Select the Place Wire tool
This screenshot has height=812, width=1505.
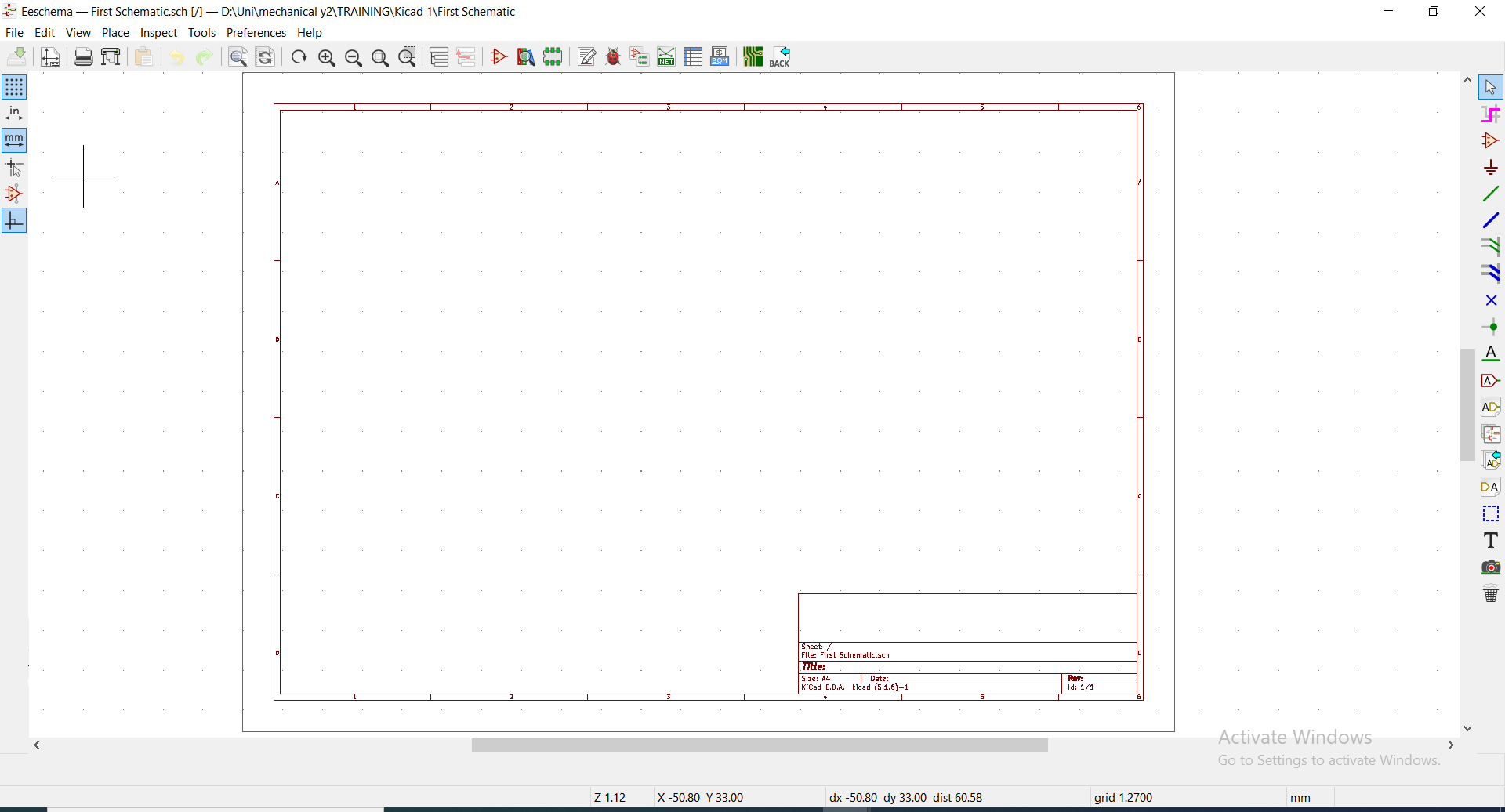pyautogui.click(x=1492, y=193)
